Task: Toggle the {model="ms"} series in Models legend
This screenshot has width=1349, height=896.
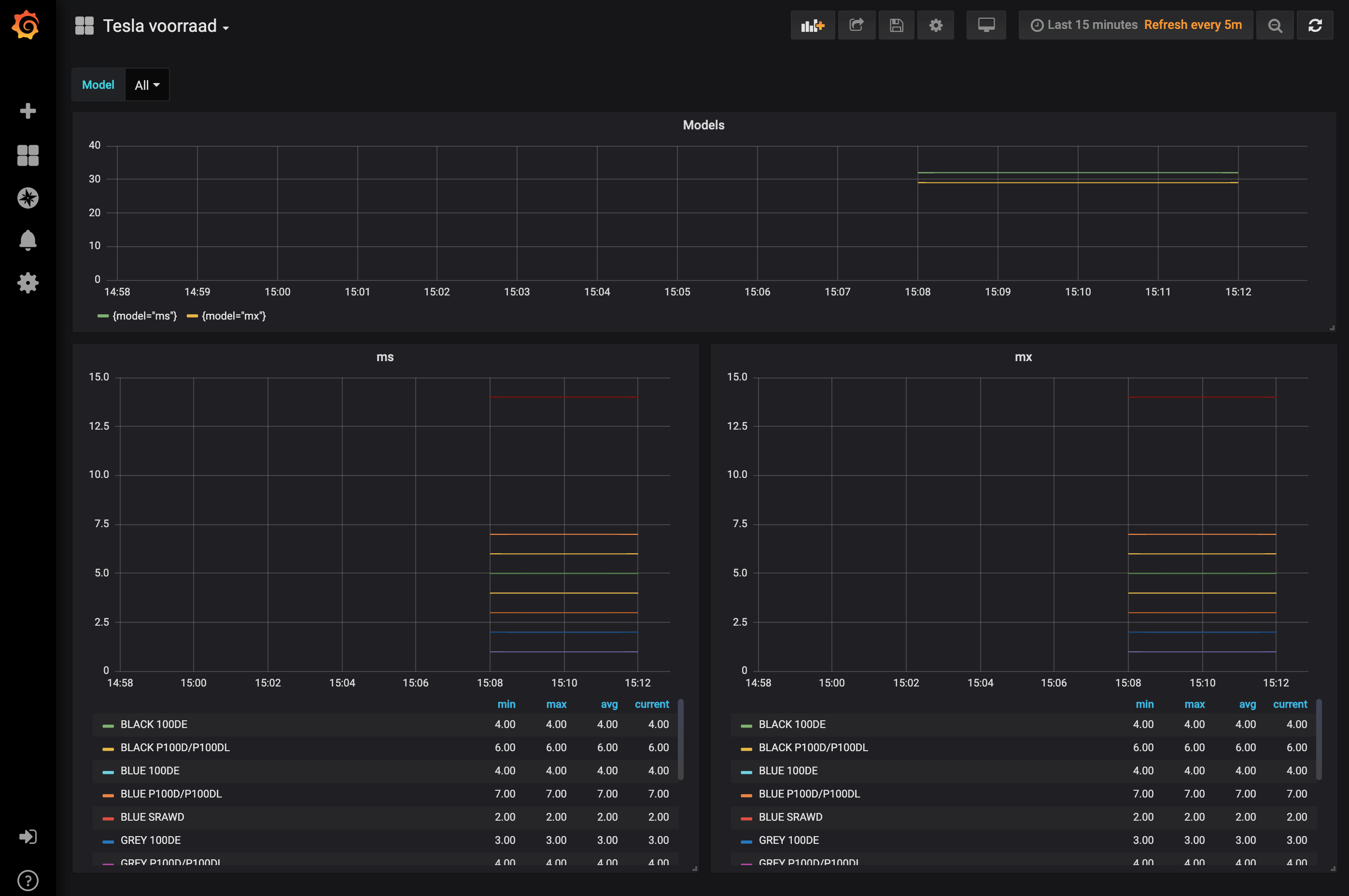Action: [x=144, y=316]
